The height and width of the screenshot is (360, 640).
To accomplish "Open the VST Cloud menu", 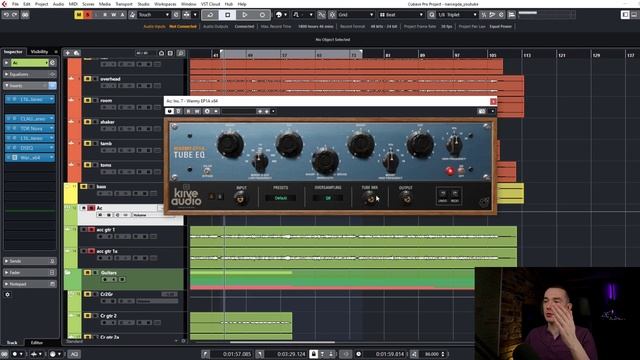I will [x=210, y=4].
